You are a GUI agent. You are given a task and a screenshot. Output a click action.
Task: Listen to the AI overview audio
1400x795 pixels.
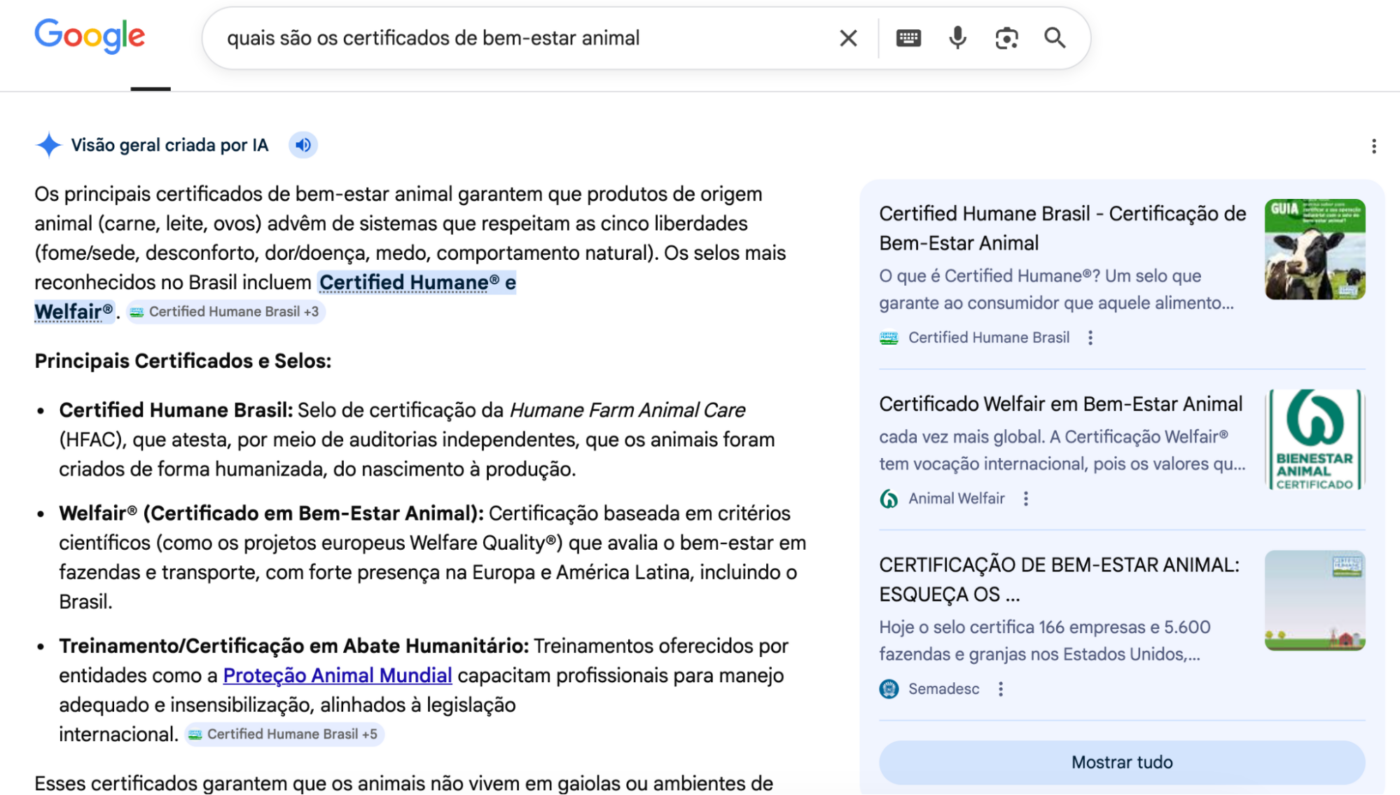303,145
